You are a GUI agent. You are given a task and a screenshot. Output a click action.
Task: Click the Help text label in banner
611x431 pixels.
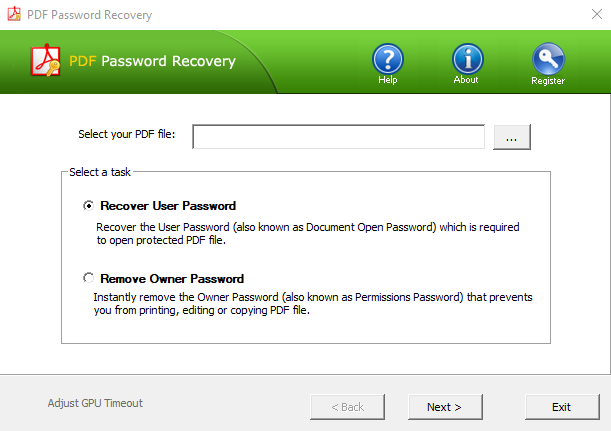click(388, 80)
